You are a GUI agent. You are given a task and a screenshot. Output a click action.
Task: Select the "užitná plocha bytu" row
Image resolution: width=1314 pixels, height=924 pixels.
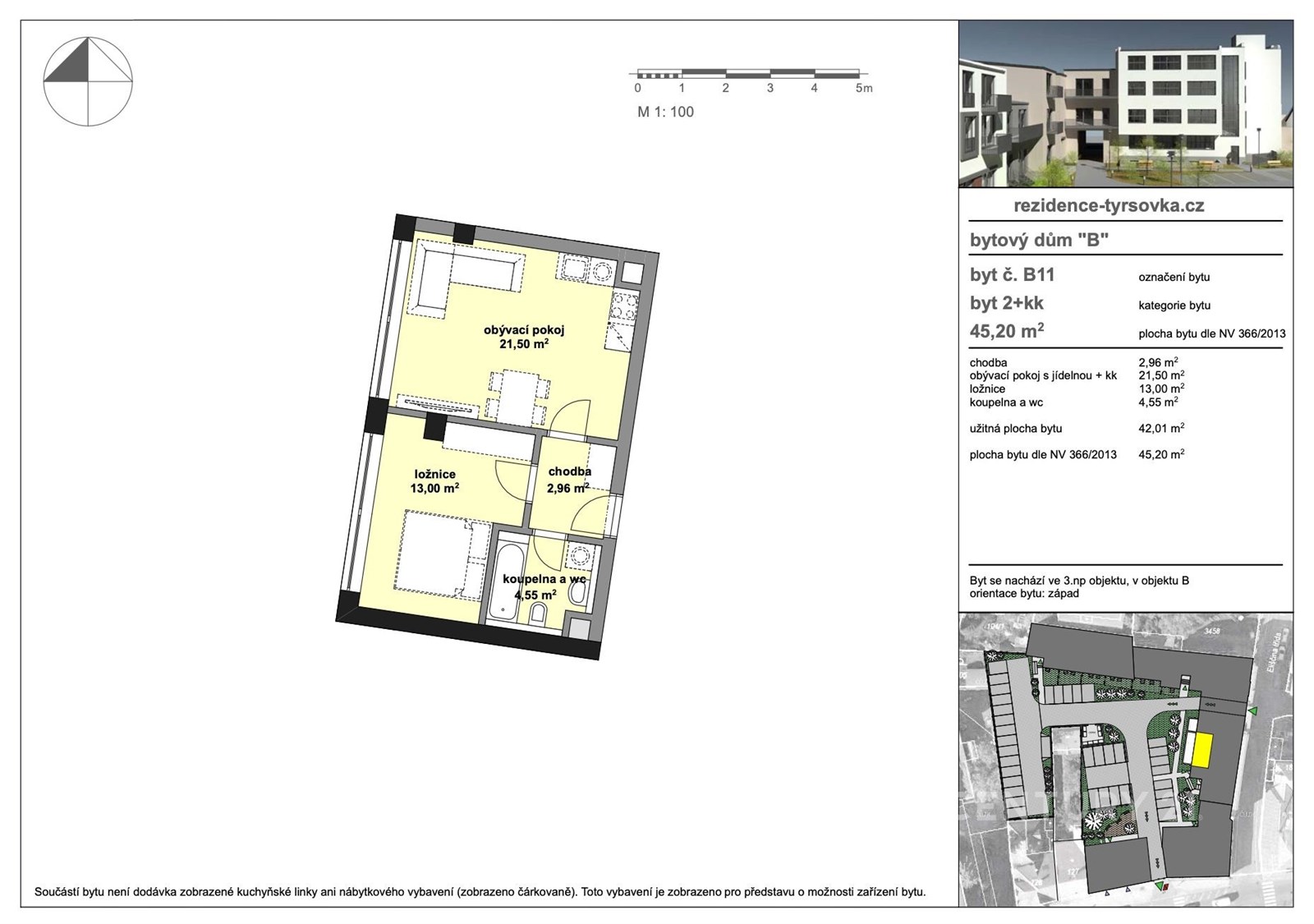[x=1076, y=428]
